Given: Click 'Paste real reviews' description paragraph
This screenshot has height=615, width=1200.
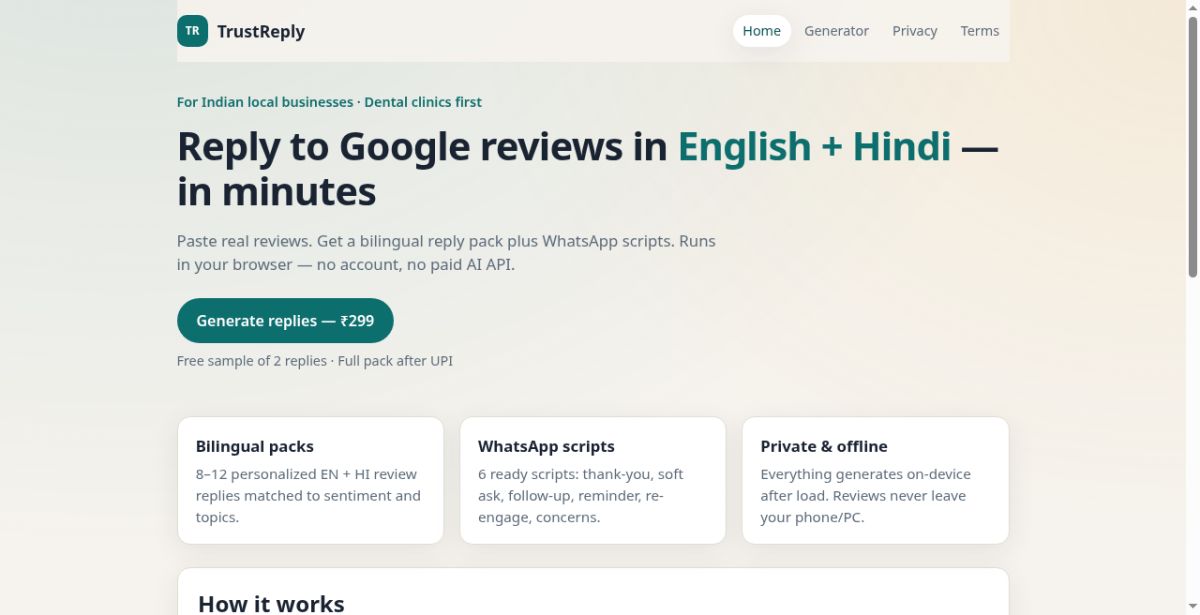Looking at the screenshot, I should [446, 253].
